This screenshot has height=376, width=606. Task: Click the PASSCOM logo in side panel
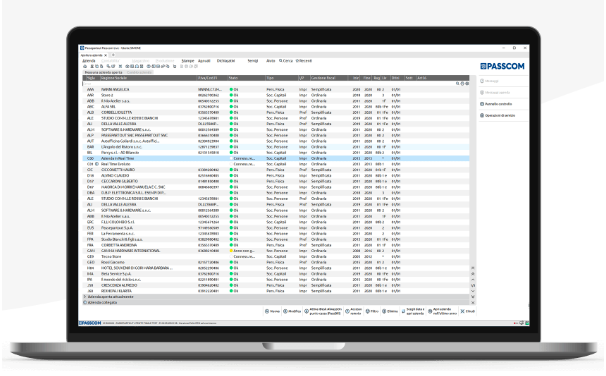502,66
